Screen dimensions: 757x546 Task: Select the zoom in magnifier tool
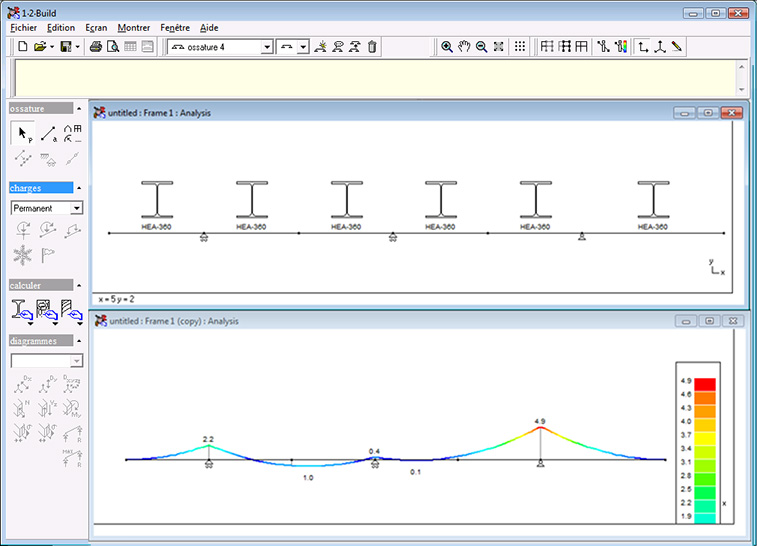tap(447, 47)
